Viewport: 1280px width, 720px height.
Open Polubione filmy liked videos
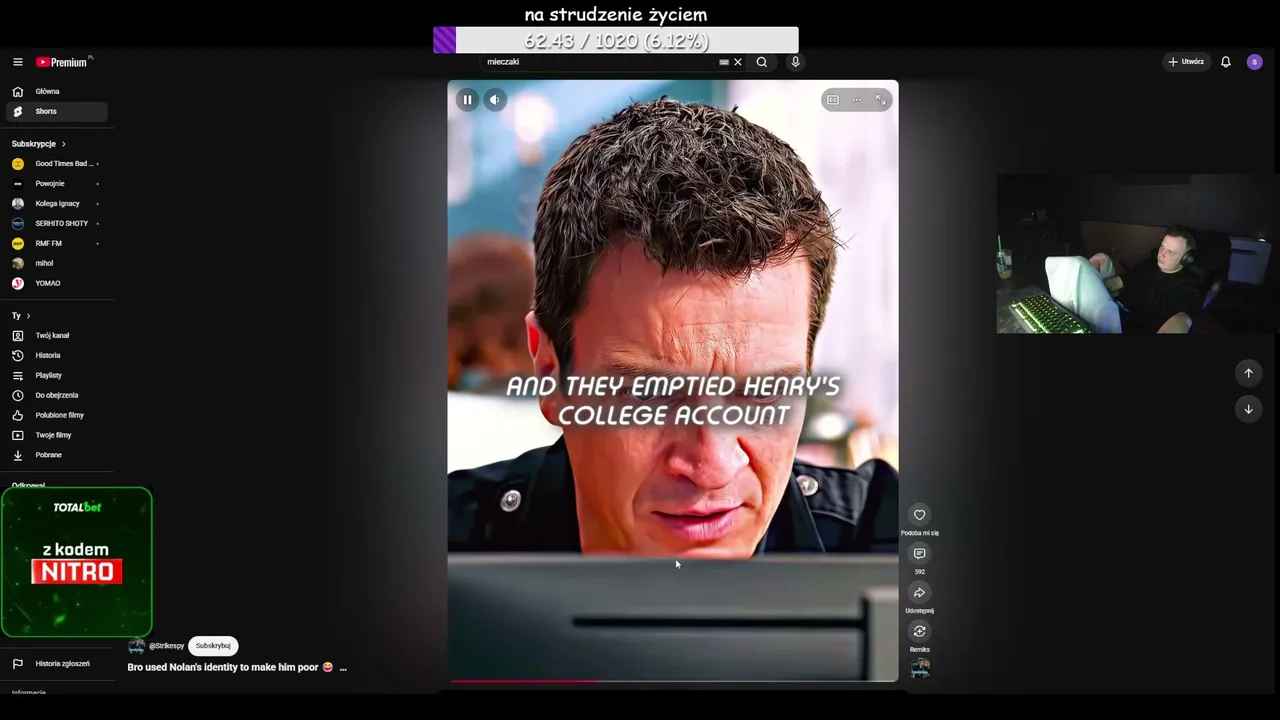pos(56,415)
